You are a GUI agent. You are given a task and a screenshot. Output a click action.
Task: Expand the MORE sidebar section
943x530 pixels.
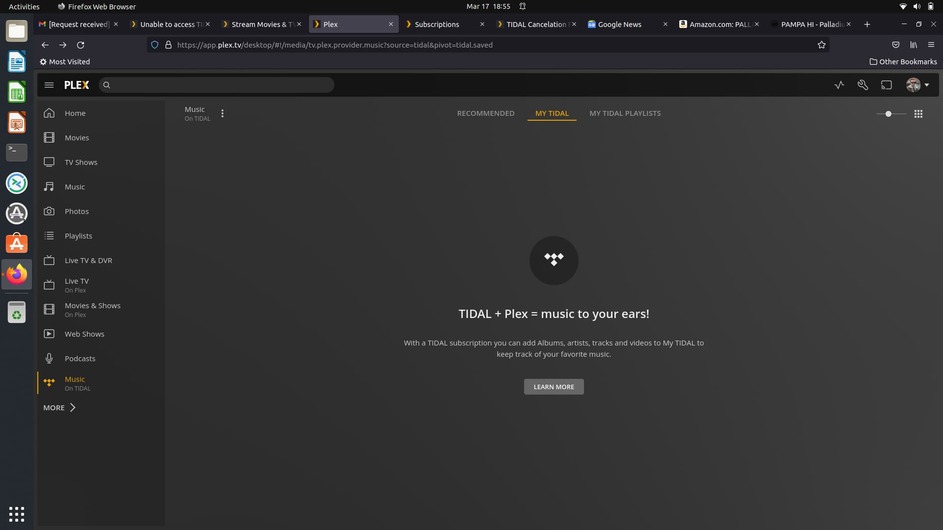coord(60,408)
